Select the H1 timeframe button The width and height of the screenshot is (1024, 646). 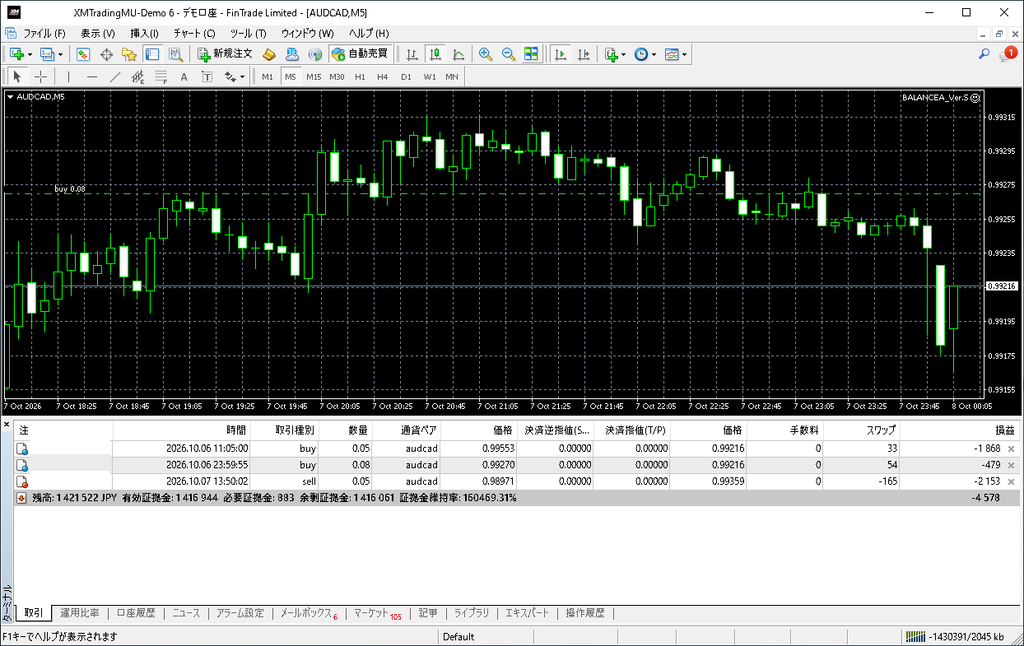360,76
